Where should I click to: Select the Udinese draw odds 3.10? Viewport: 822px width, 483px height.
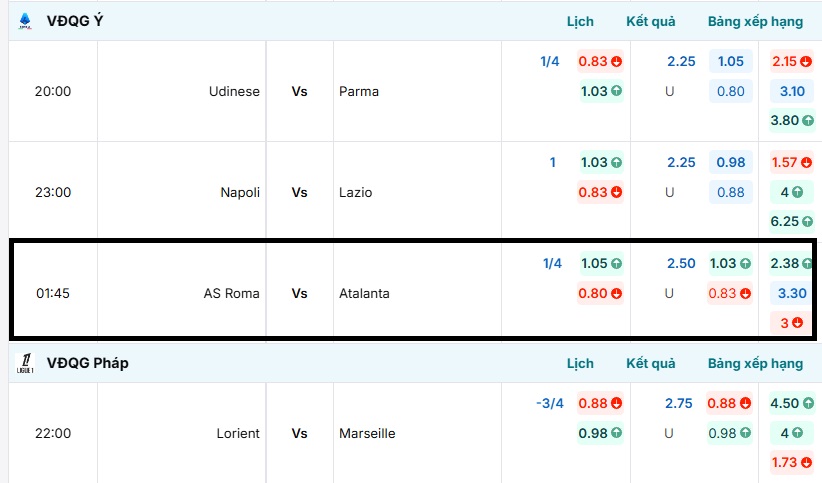pyautogui.click(x=791, y=91)
